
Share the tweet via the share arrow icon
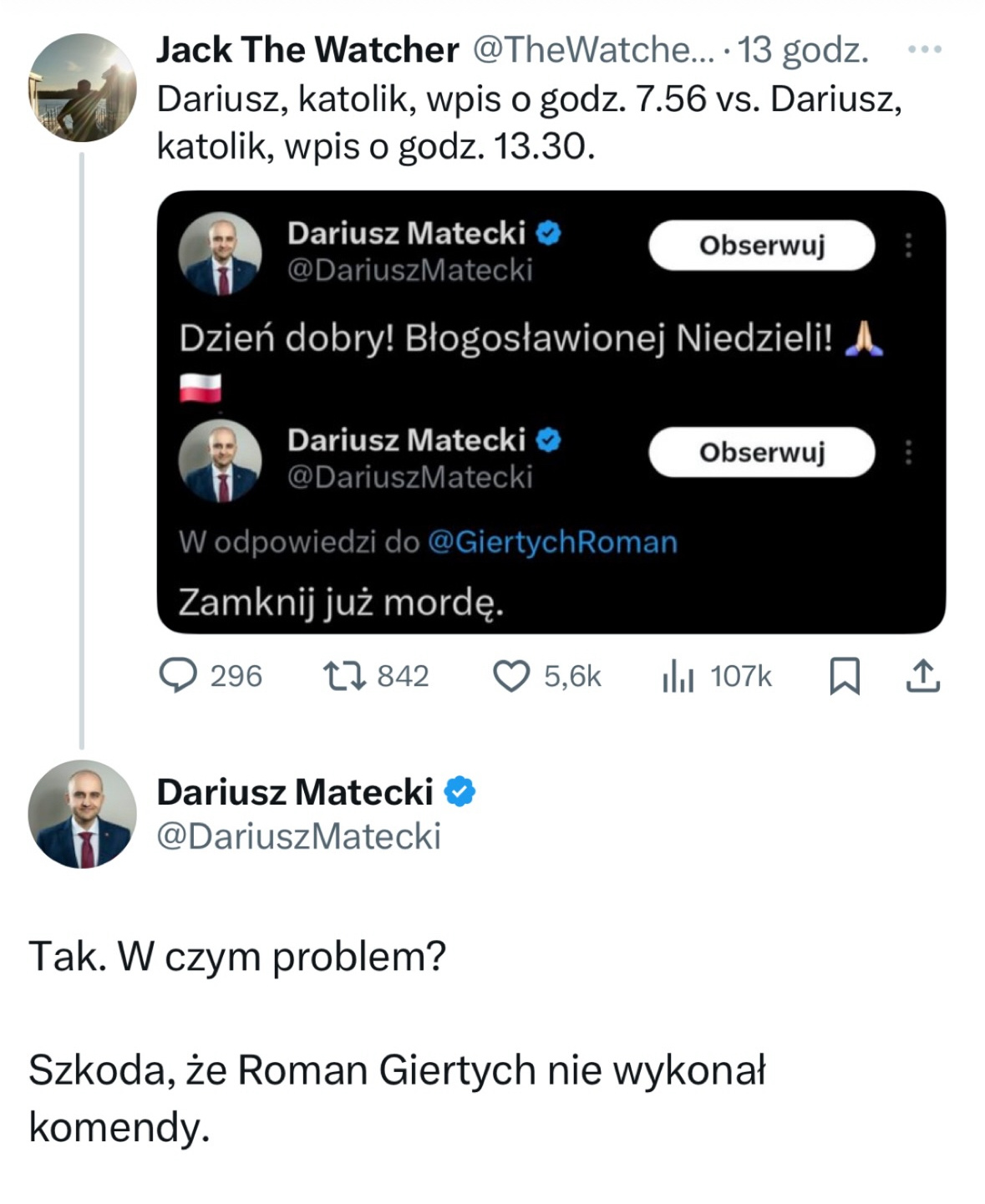[924, 675]
